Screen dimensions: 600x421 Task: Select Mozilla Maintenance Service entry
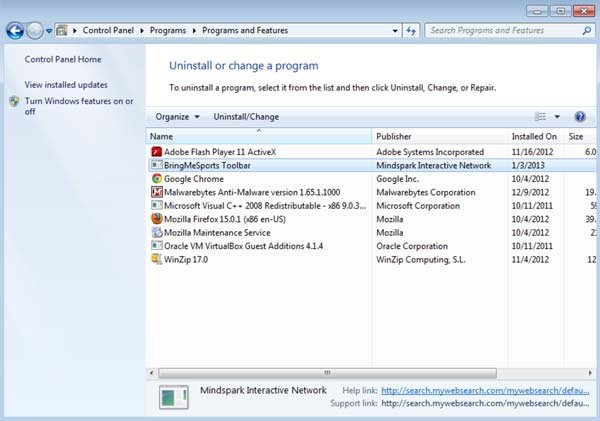[217, 232]
